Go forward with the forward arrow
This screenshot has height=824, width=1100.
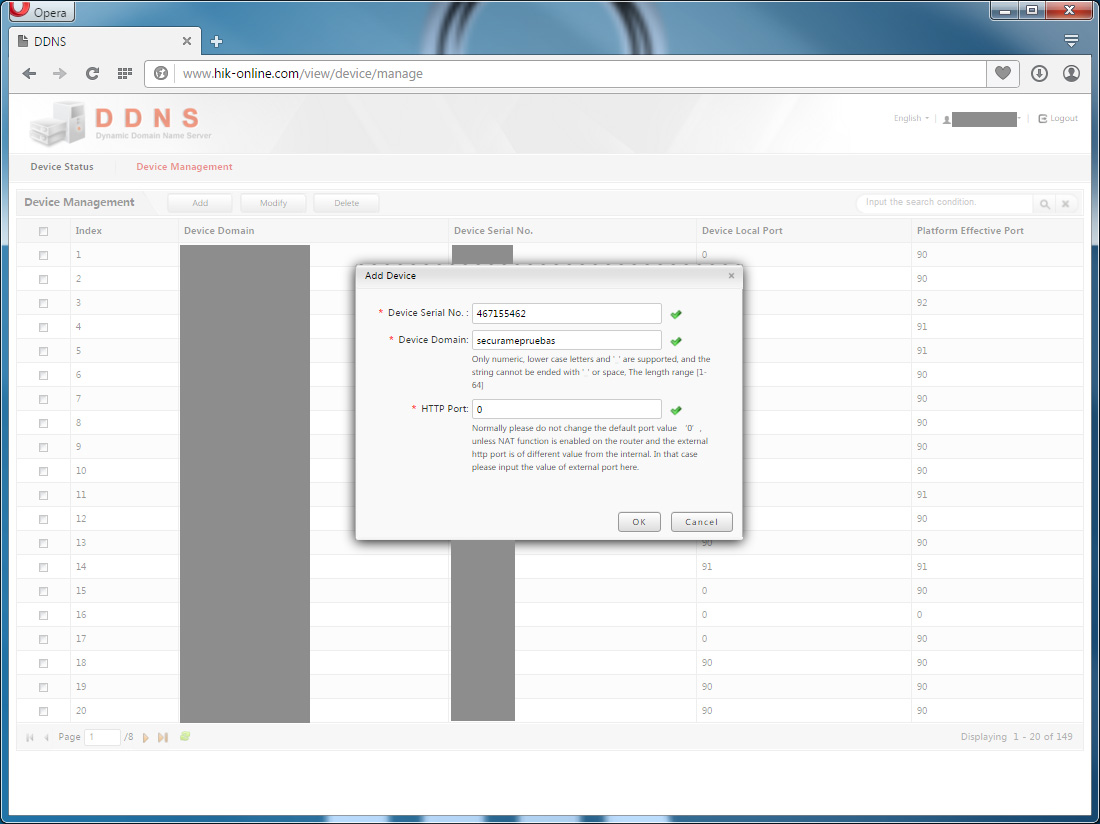(x=60, y=74)
